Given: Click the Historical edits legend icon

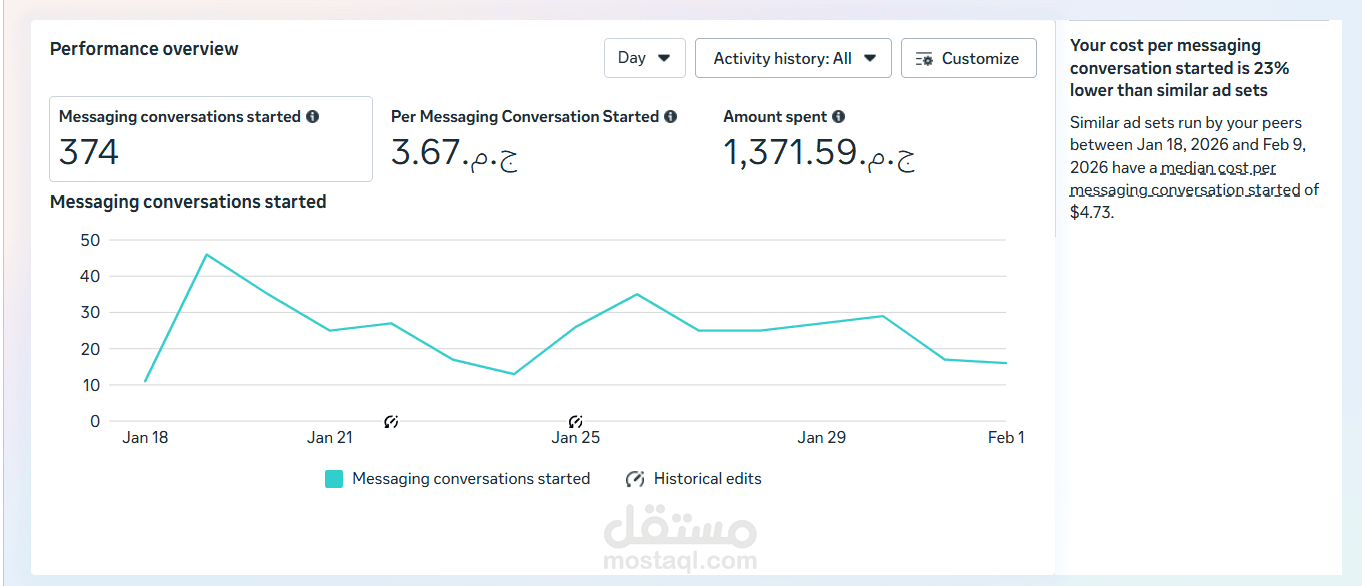Looking at the screenshot, I should (635, 479).
